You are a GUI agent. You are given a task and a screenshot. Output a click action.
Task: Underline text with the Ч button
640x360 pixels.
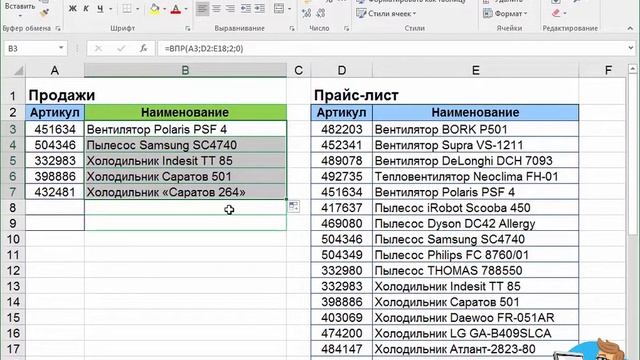click(x=100, y=9)
